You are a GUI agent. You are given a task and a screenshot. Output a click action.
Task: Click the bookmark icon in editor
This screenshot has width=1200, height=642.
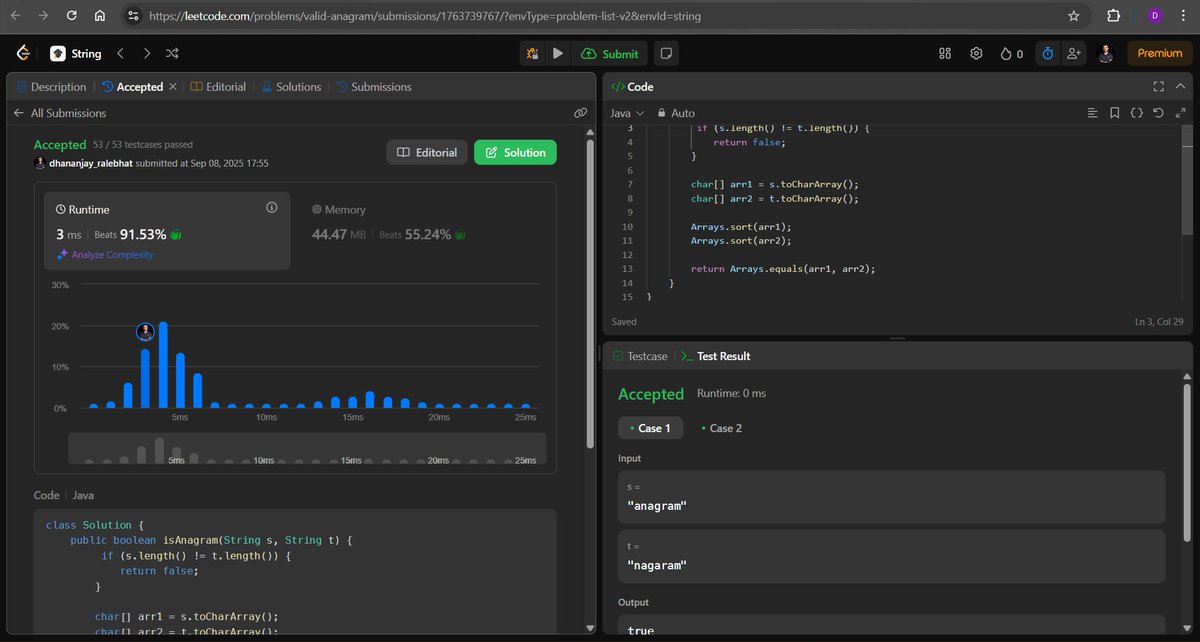coord(1114,113)
